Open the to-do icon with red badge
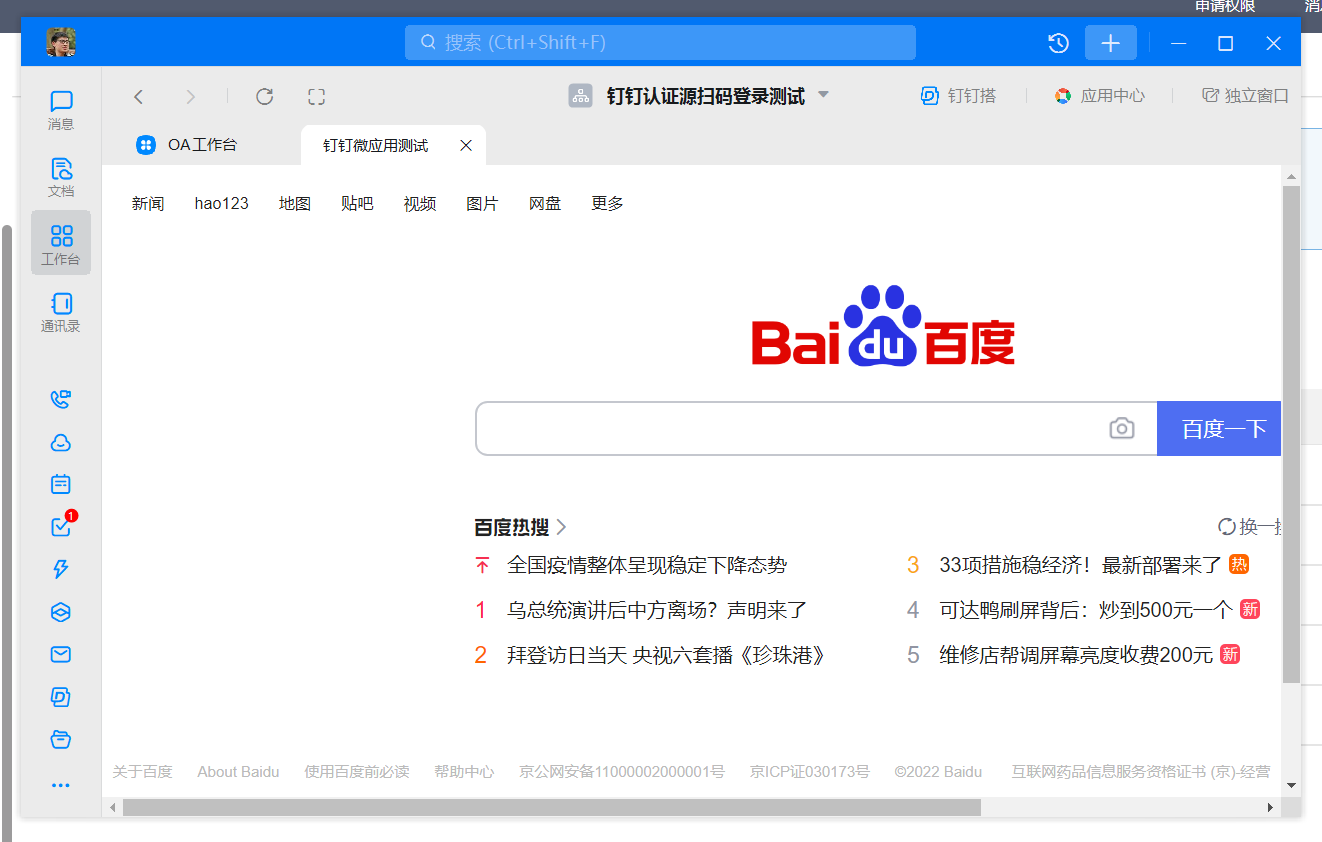The height and width of the screenshot is (842, 1322). click(61, 527)
